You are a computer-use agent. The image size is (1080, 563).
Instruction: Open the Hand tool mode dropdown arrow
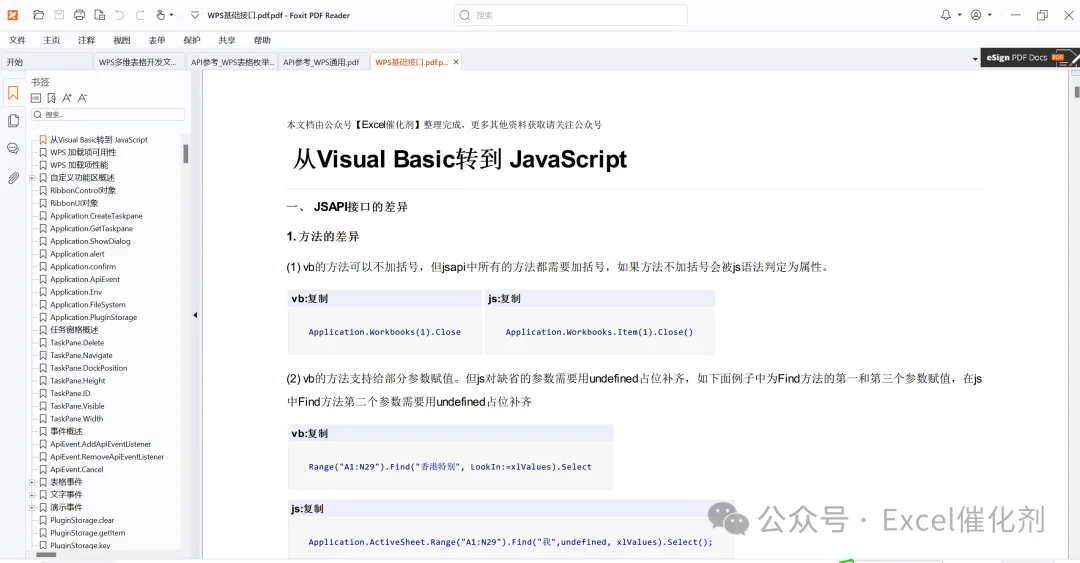click(172, 14)
